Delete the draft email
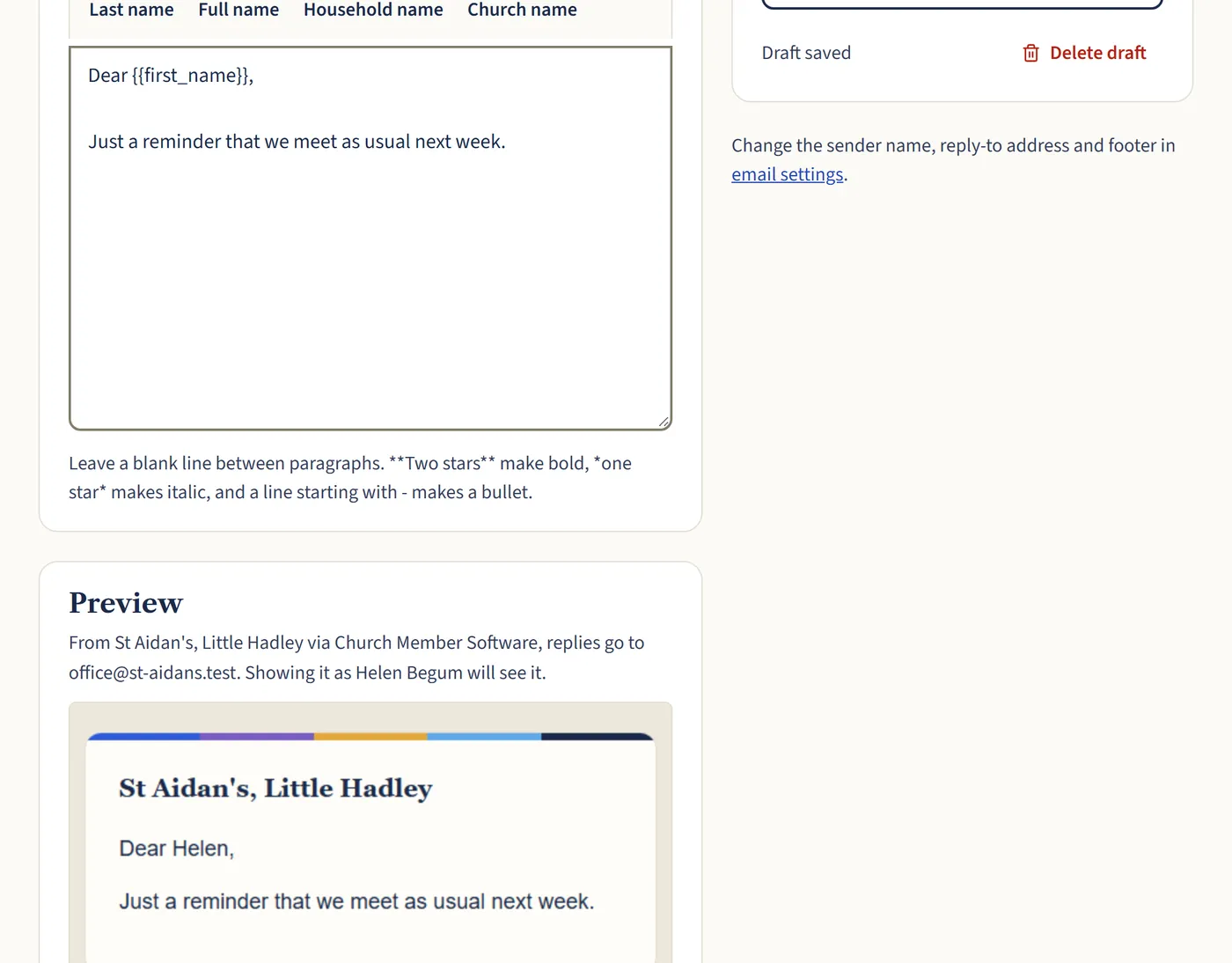The image size is (1232, 963). 1084,53
